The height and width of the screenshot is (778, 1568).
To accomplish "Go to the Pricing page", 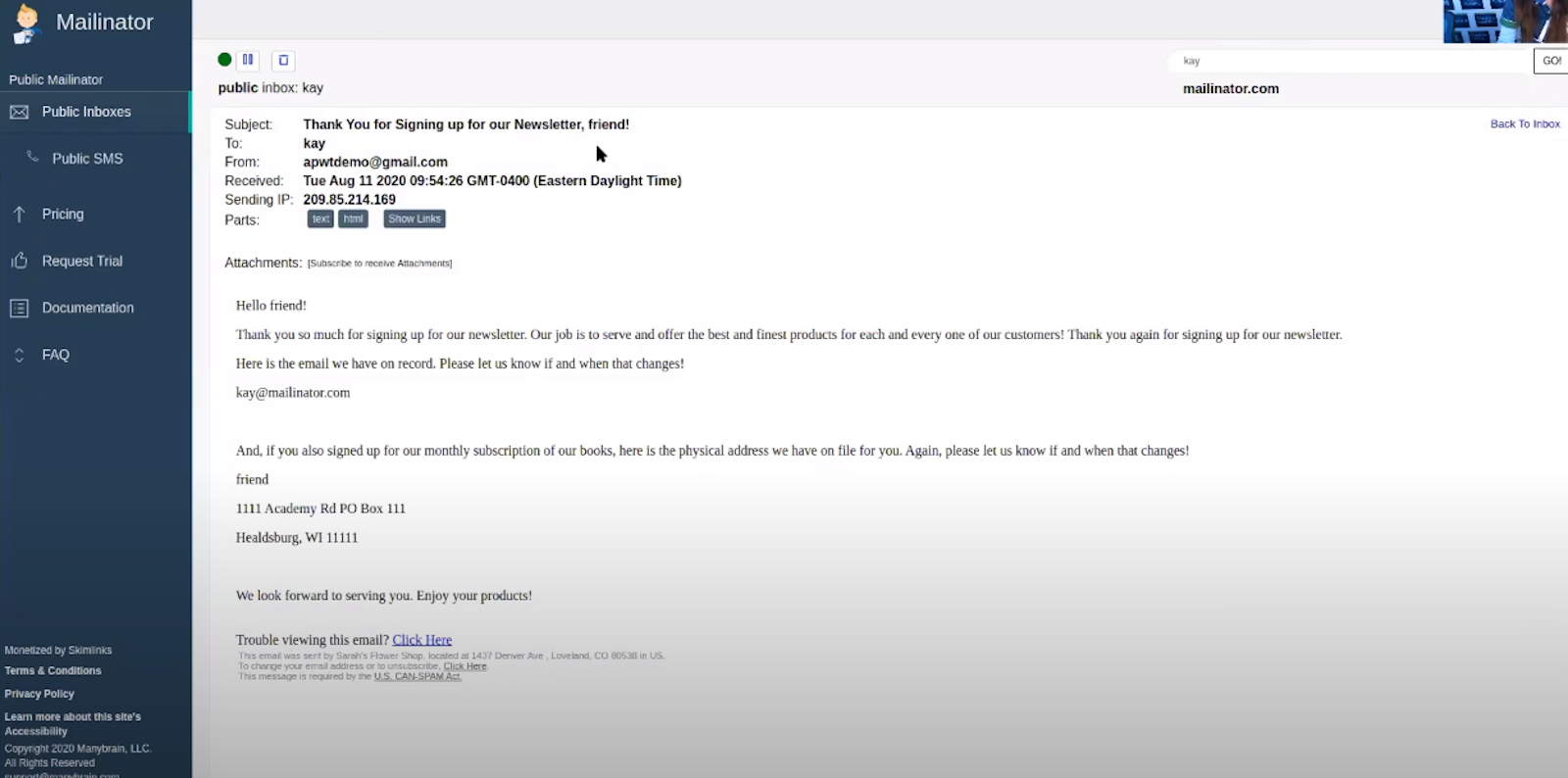I will point(63,214).
